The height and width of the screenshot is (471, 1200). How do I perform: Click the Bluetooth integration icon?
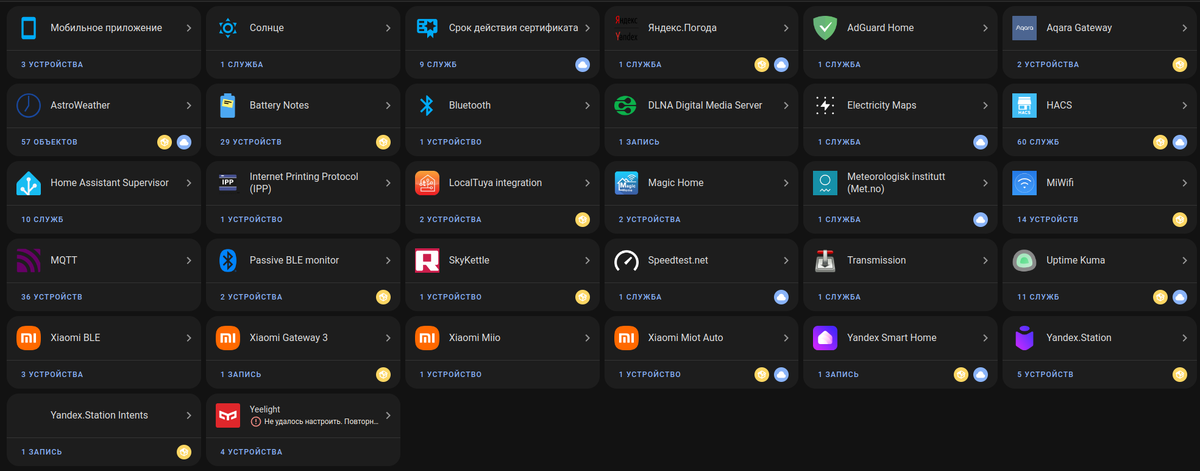[x=427, y=105]
